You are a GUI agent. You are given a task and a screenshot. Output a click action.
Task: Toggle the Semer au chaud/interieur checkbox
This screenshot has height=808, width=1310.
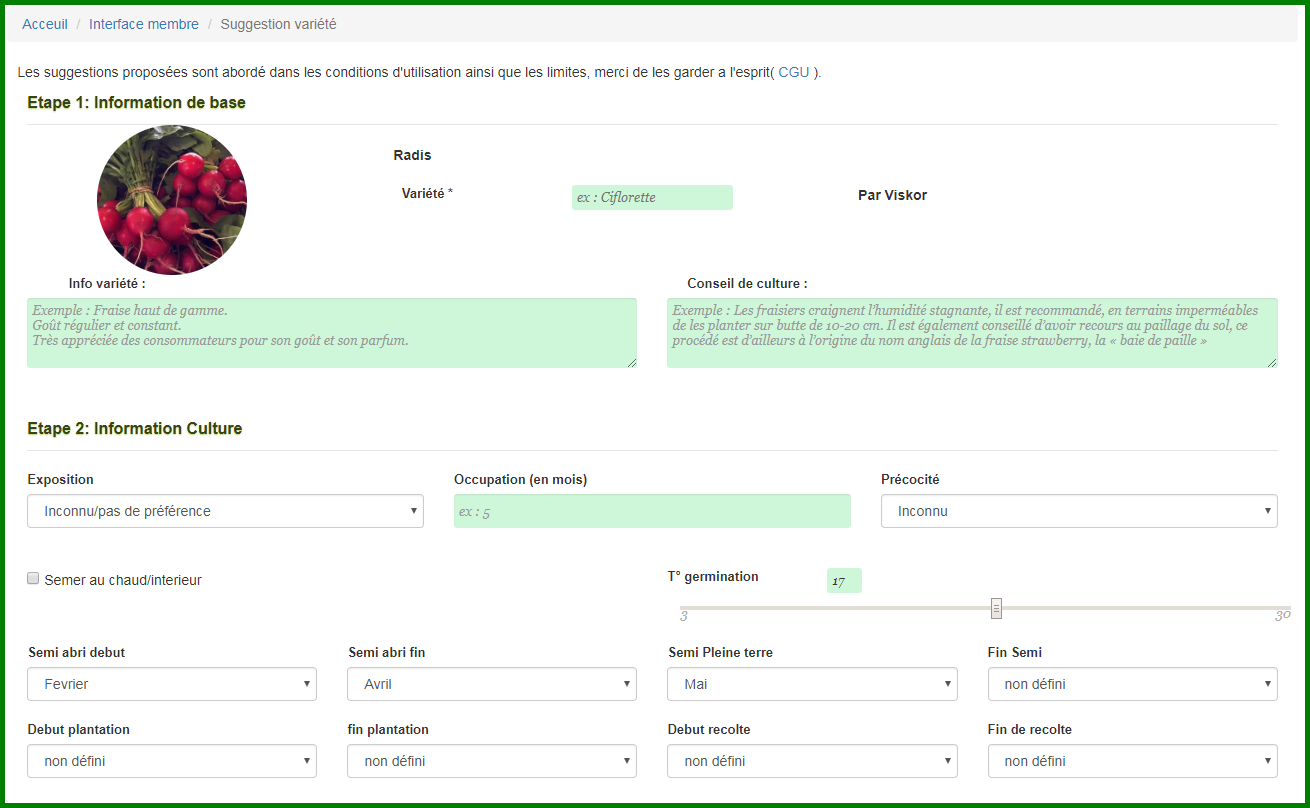pos(34,579)
